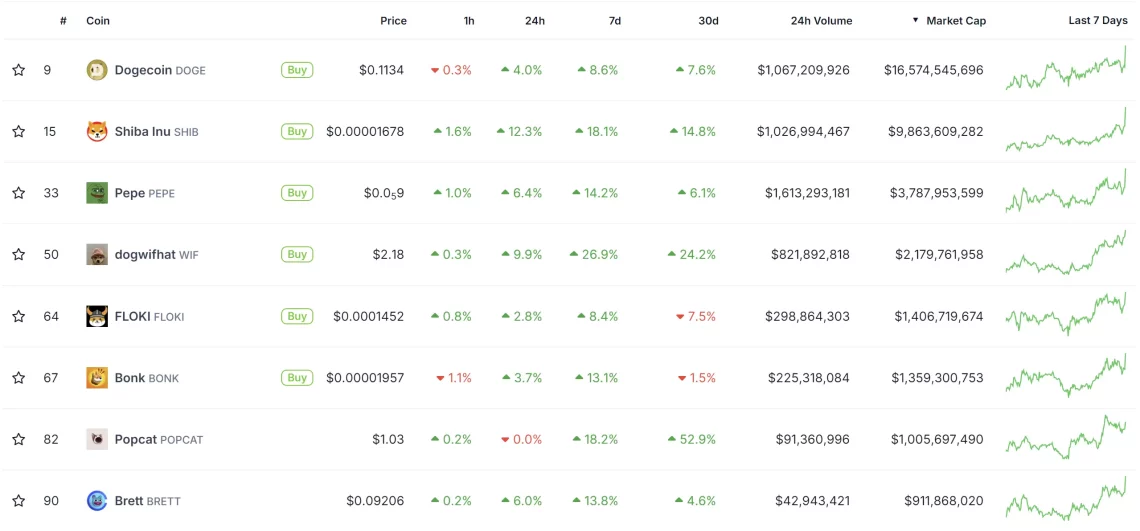Click the Bonk Buy button
Screen dimensions: 1140x531
297,378
